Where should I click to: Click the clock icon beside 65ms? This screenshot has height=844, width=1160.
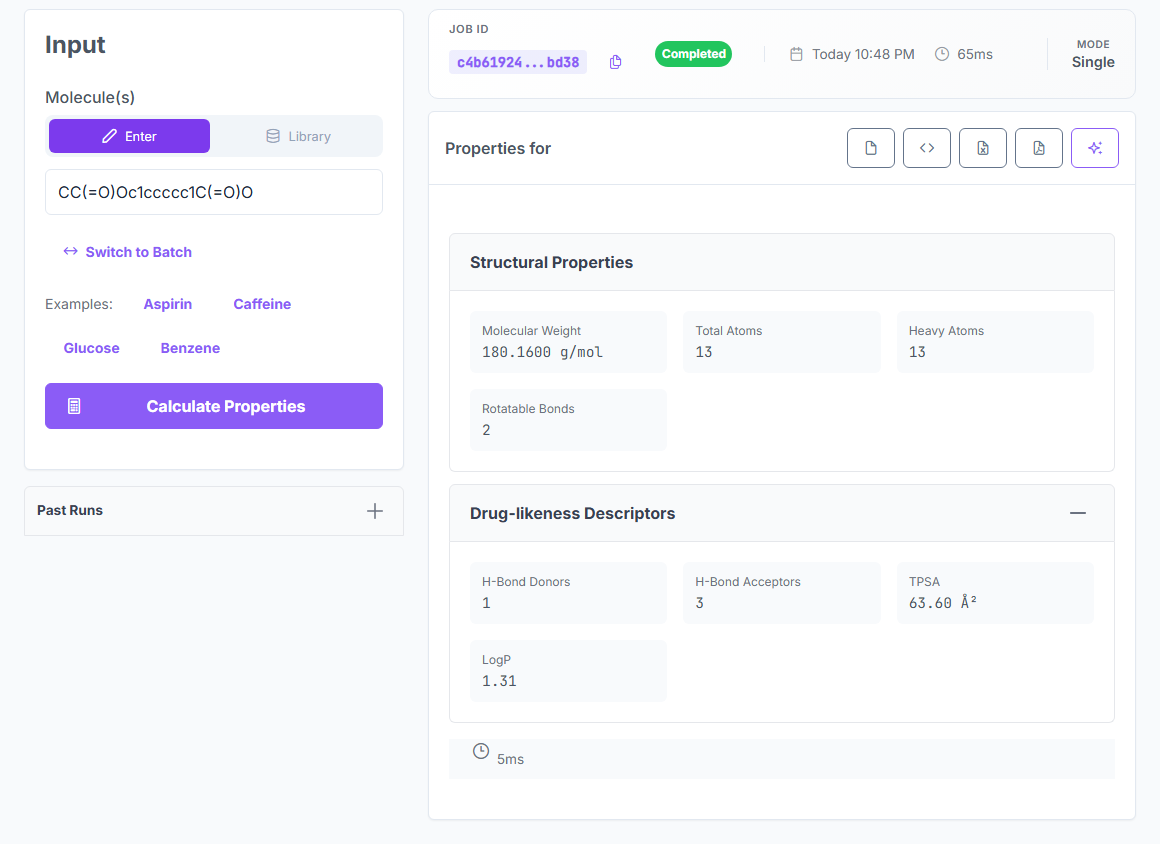[x=942, y=54]
